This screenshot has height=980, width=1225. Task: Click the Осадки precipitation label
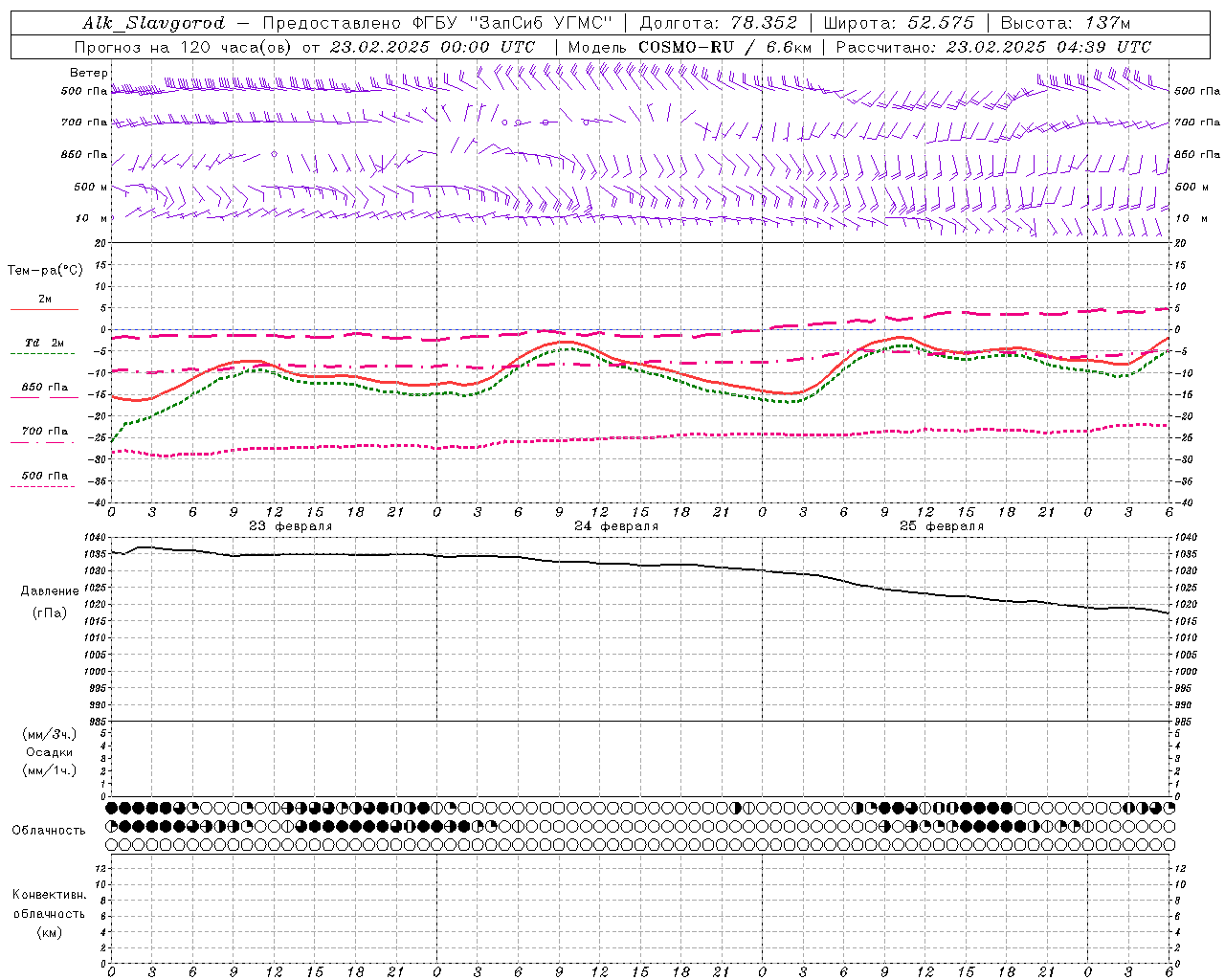[50, 752]
